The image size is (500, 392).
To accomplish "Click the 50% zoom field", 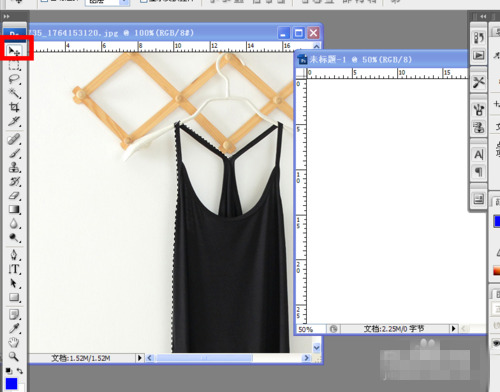I will (x=310, y=329).
